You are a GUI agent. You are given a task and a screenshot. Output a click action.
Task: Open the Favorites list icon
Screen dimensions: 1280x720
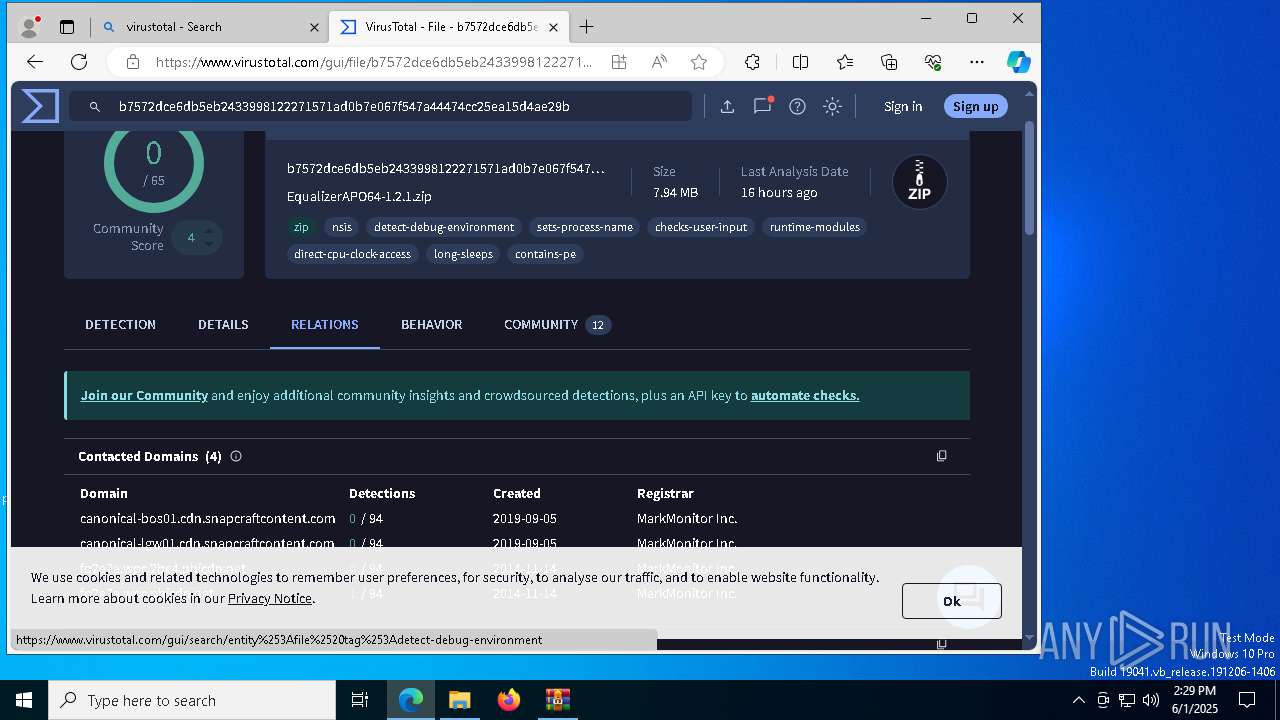tap(845, 62)
